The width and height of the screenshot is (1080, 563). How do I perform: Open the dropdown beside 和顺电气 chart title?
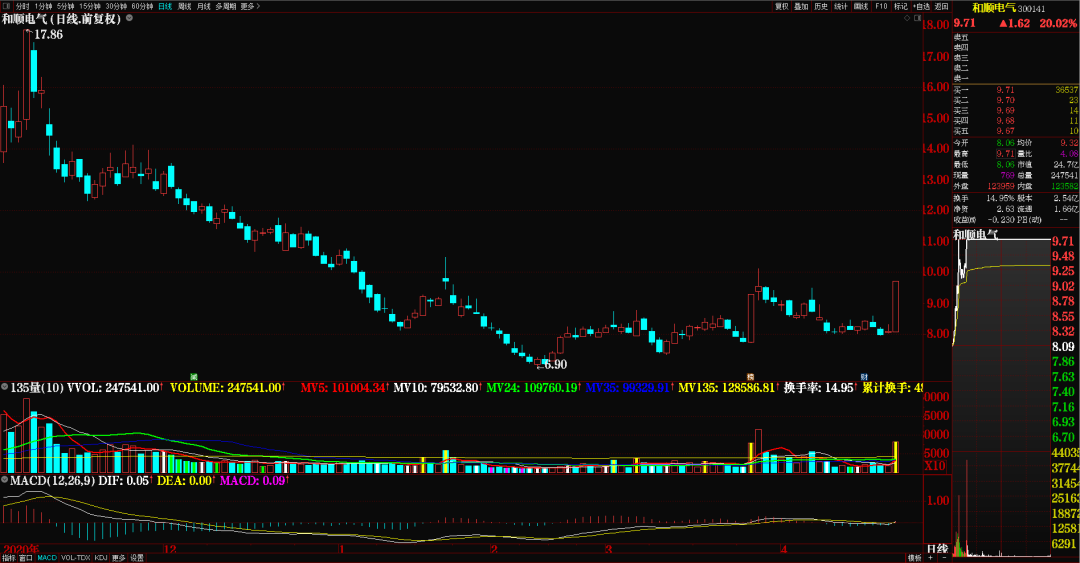coord(129,18)
